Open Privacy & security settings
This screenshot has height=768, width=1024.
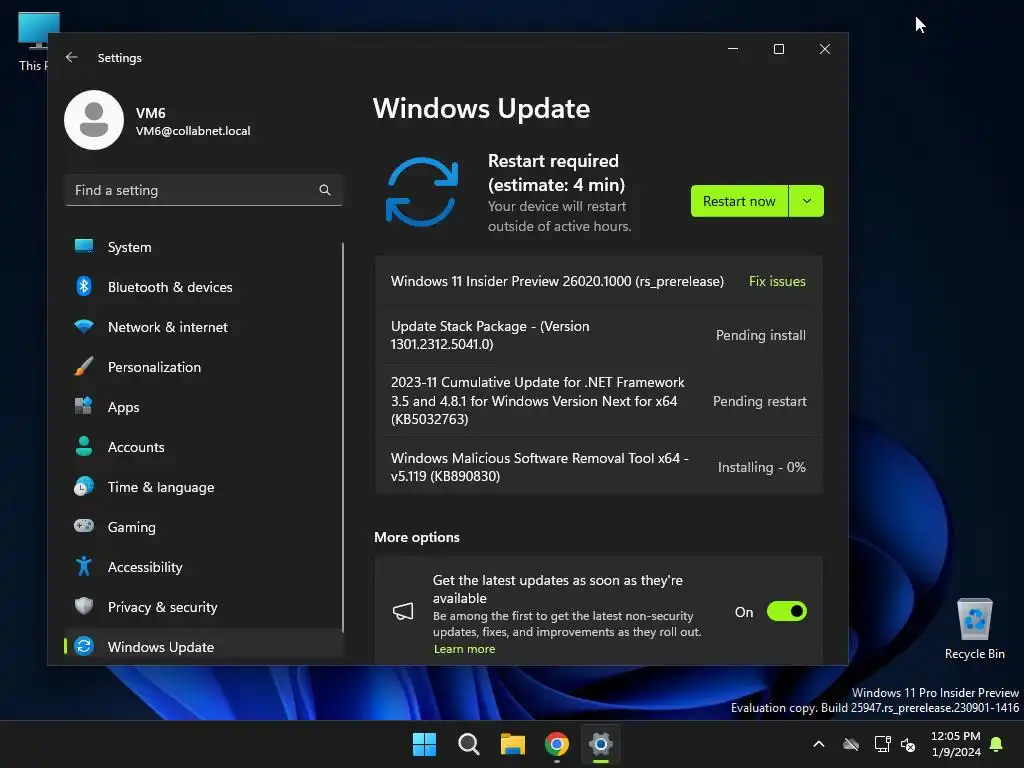click(204, 607)
